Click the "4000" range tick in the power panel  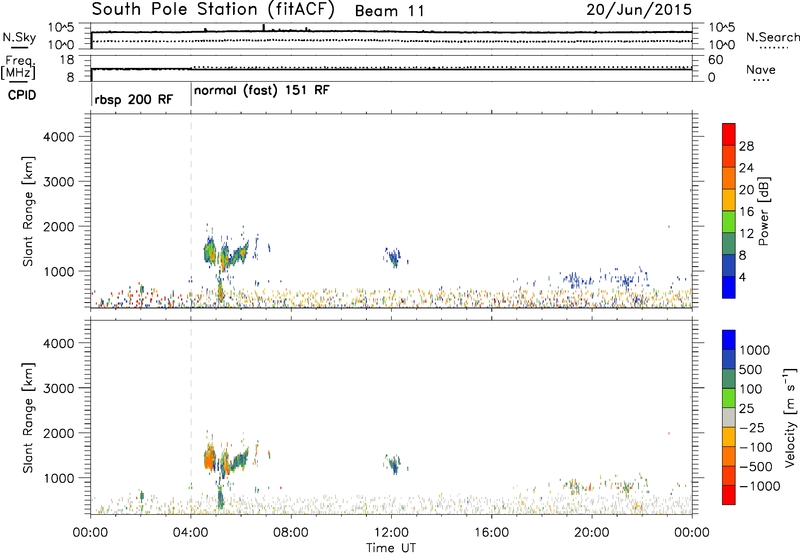click(58, 137)
